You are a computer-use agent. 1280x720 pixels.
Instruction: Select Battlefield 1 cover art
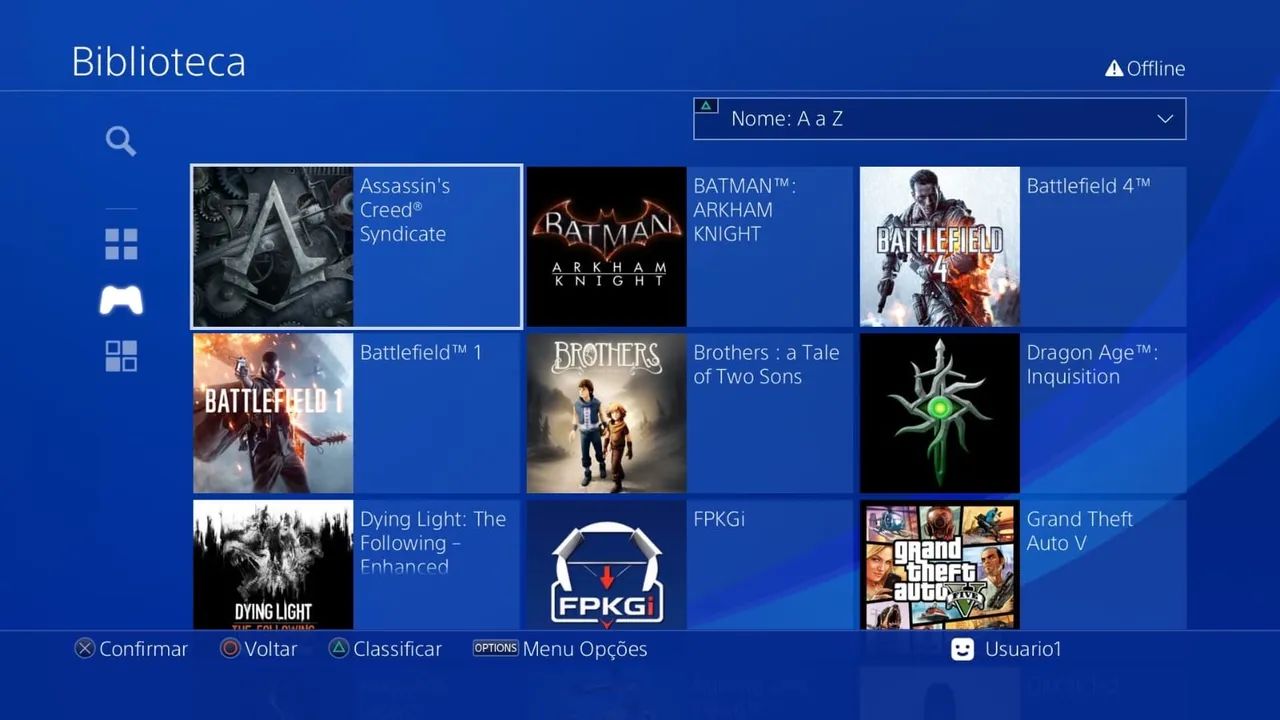[273, 413]
